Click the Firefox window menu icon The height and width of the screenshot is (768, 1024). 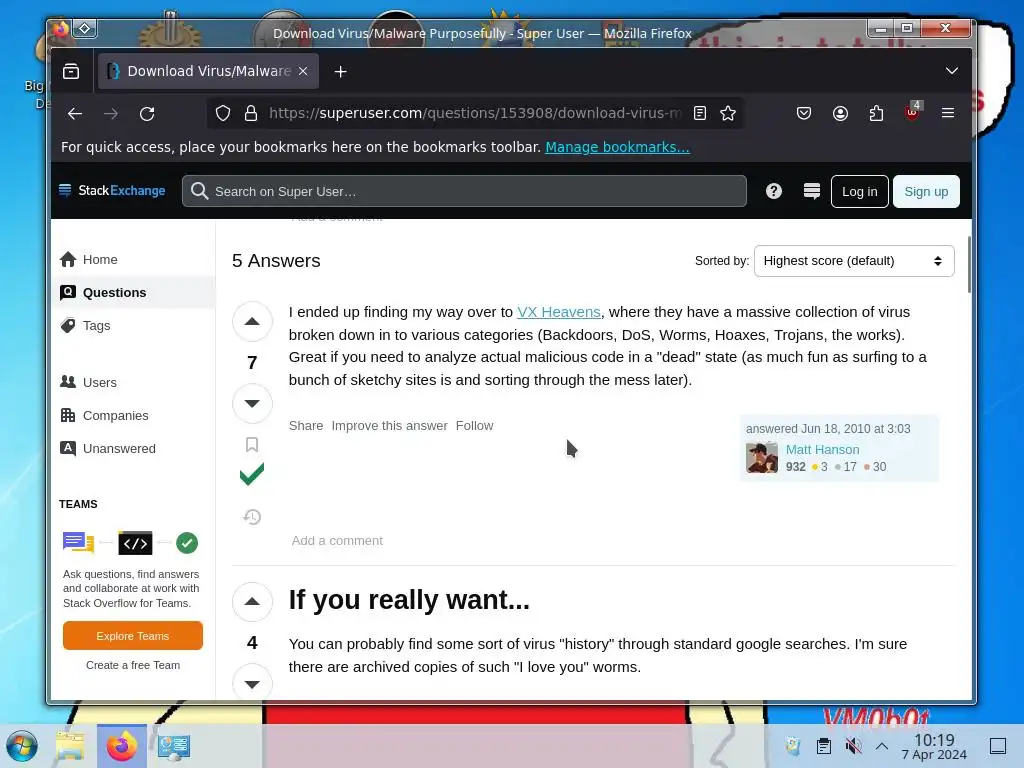coord(61,28)
